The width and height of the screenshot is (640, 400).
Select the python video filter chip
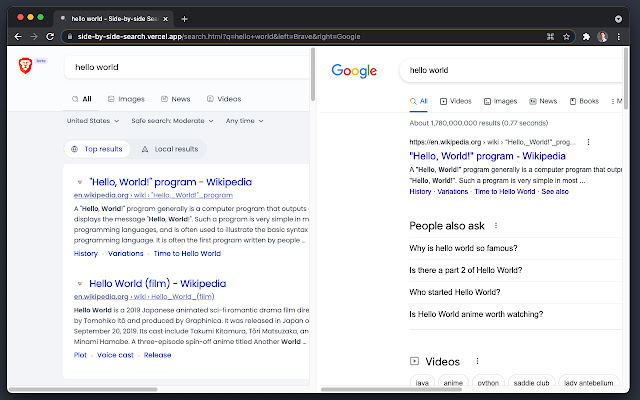pos(488,382)
